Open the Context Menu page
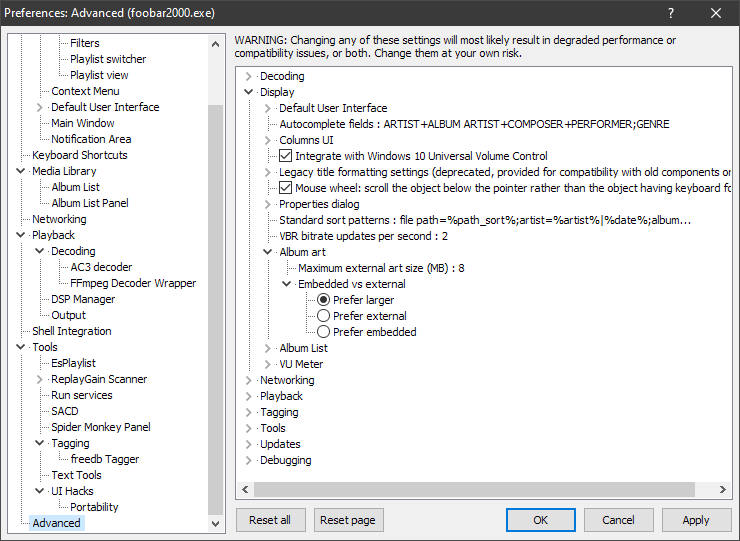This screenshot has height=541, width=740. [x=85, y=91]
